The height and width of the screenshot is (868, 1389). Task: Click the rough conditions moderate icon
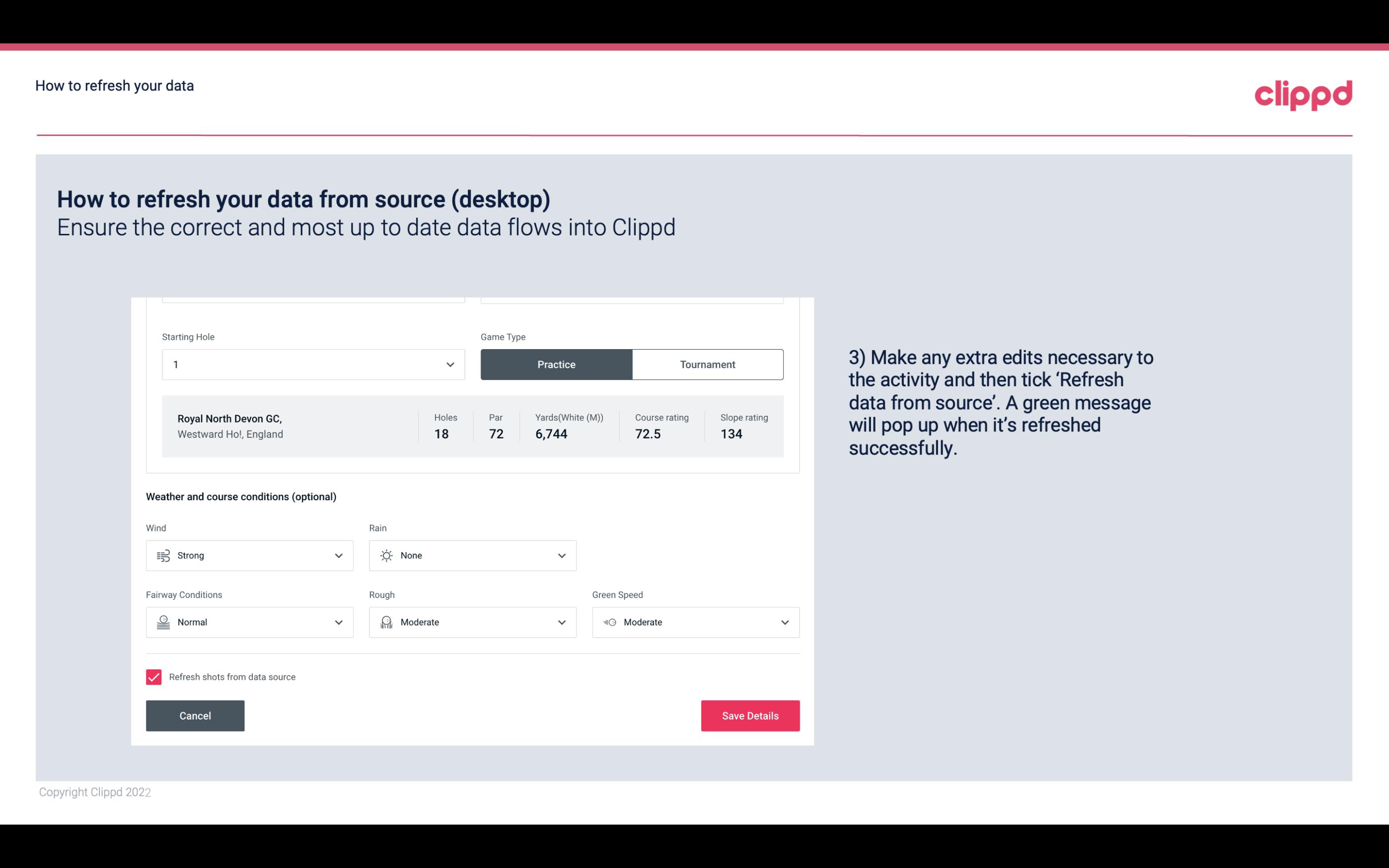coord(387,622)
